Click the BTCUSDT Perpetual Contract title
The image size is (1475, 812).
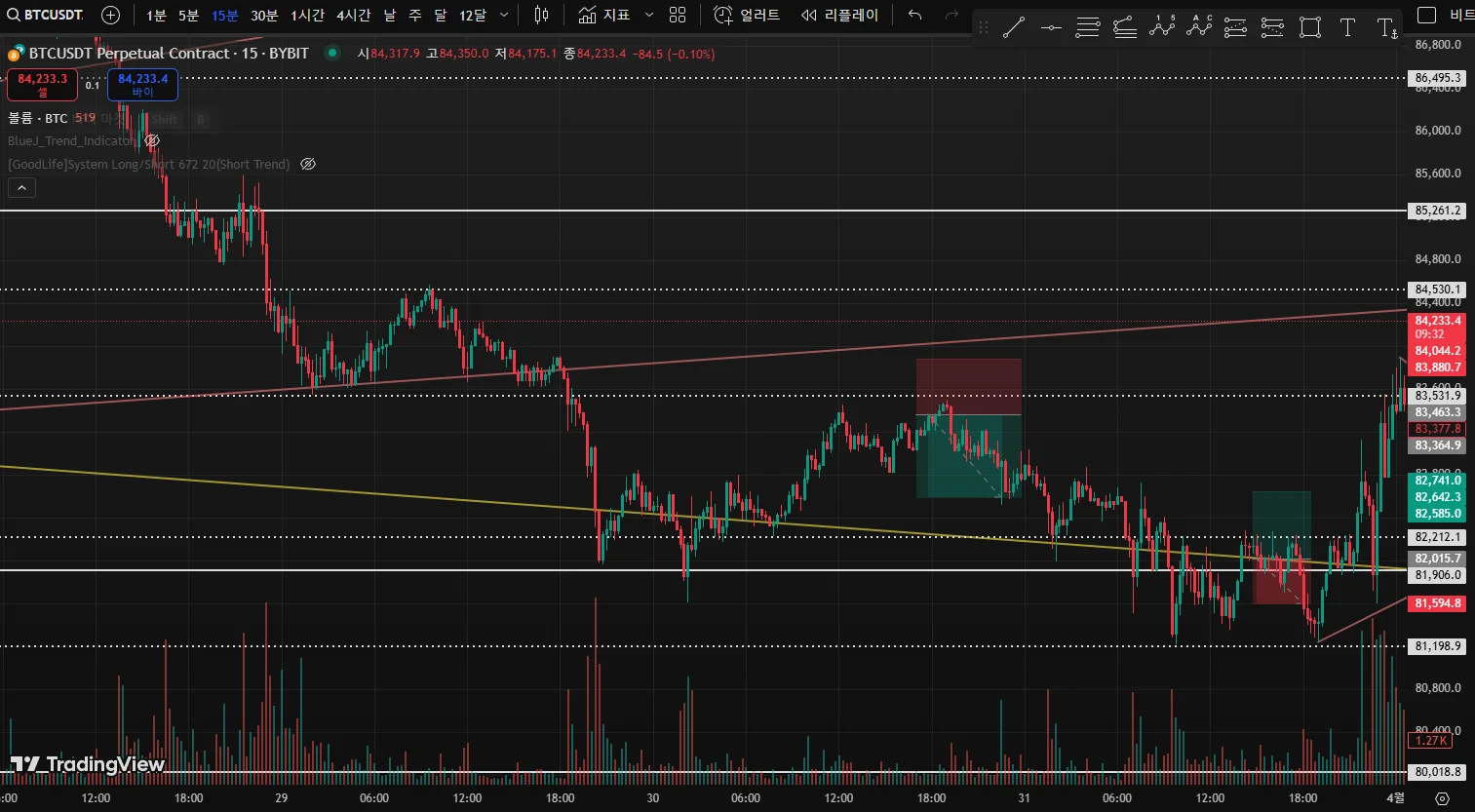(x=169, y=54)
